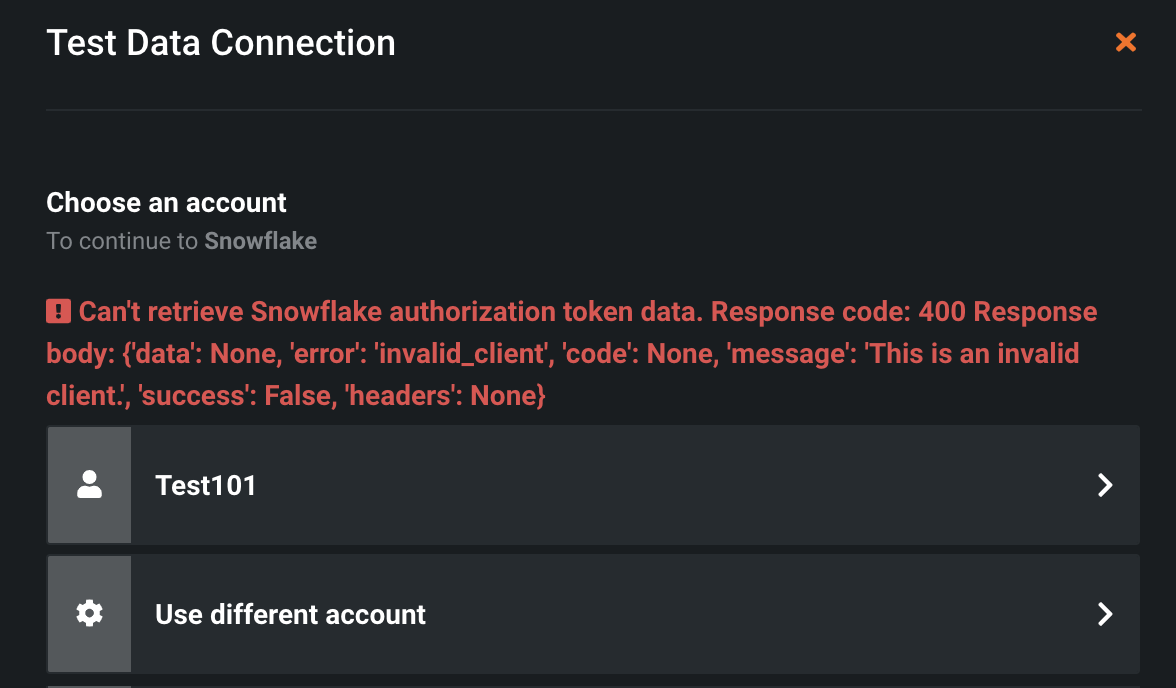Choose the Use different account label
The width and height of the screenshot is (1176, 688).
click(x=290, y=613)
